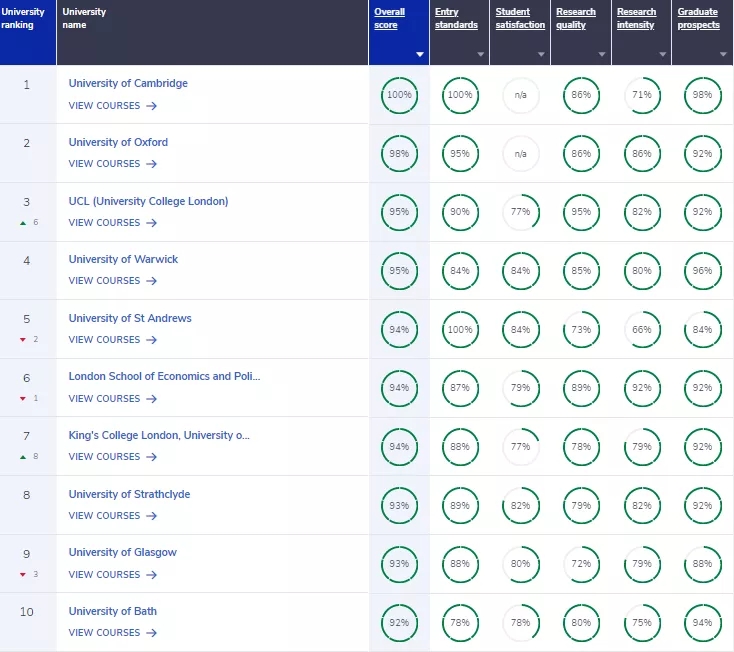
Task: Sort table by Overall score column
Action: tap(388, 18)
